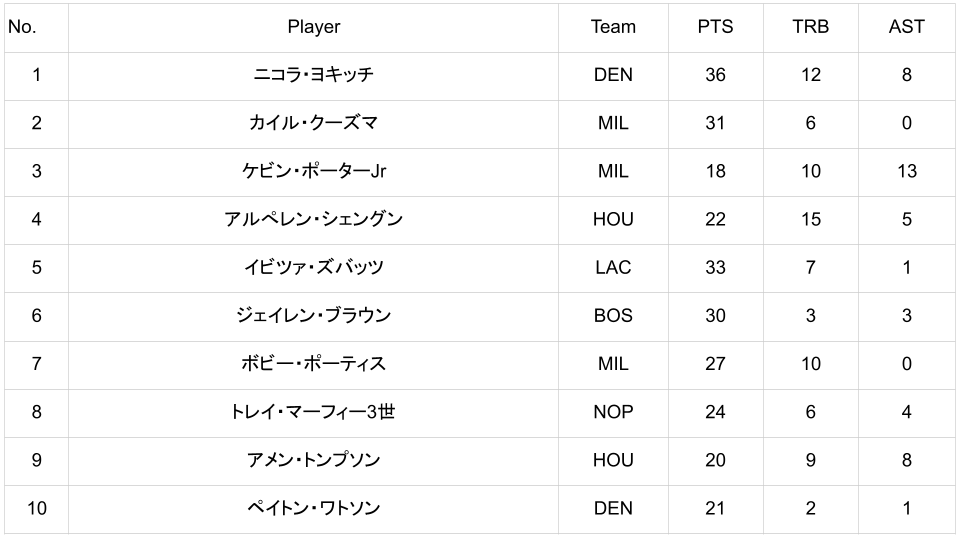
Task: Click the ボビー・ポーティス player cell
Action: coord(313,363)
